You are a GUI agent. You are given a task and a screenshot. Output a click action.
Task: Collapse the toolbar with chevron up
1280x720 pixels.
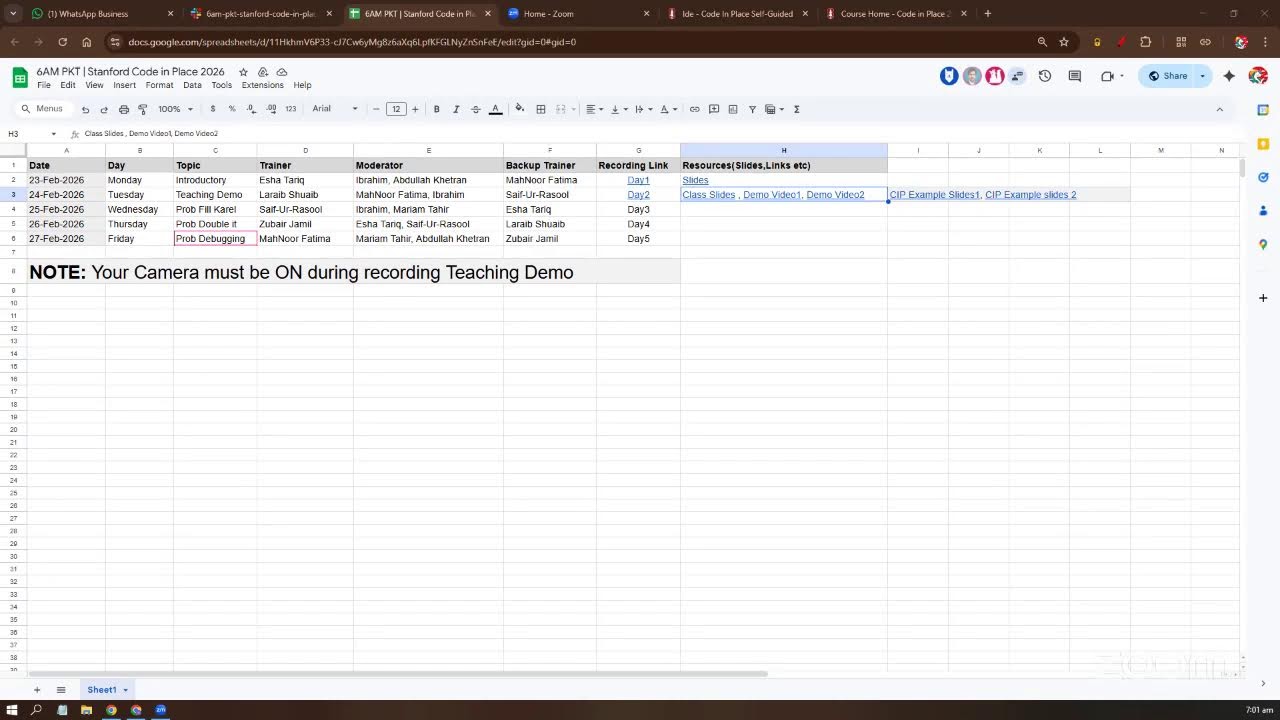click(x=1220, y=109)
